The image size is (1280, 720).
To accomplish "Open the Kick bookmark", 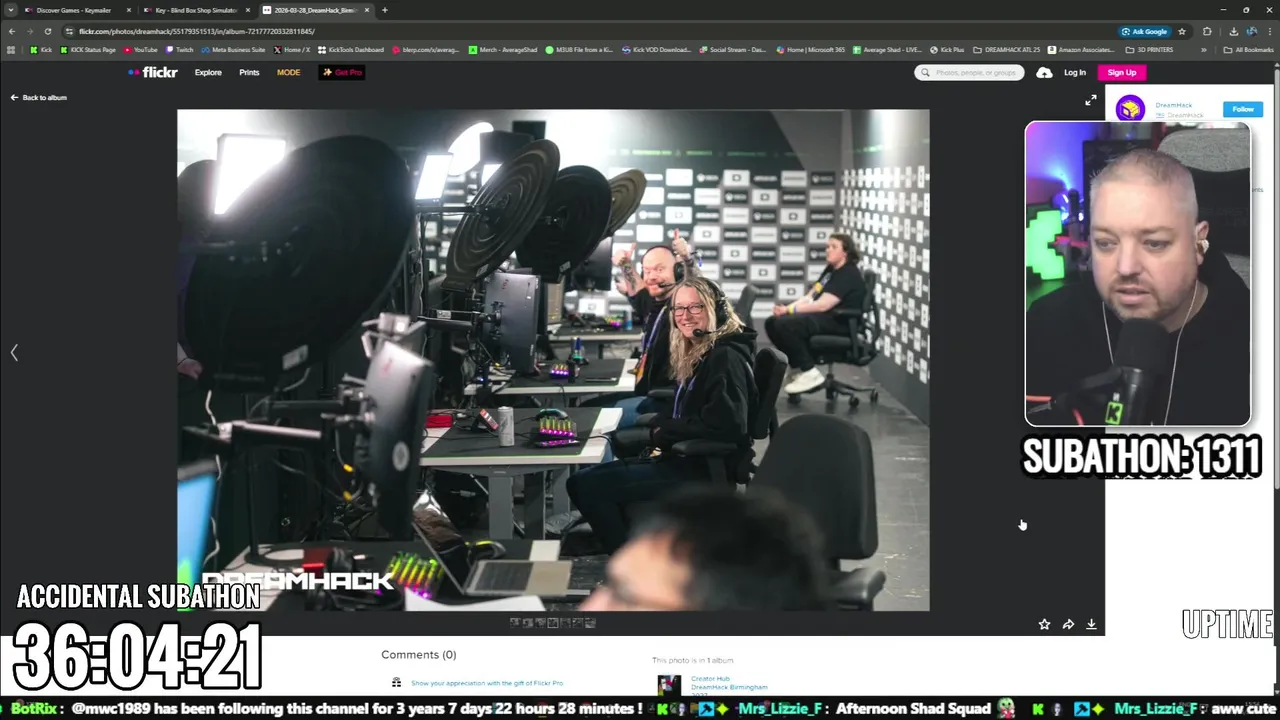I will click(x=41, y=49).
